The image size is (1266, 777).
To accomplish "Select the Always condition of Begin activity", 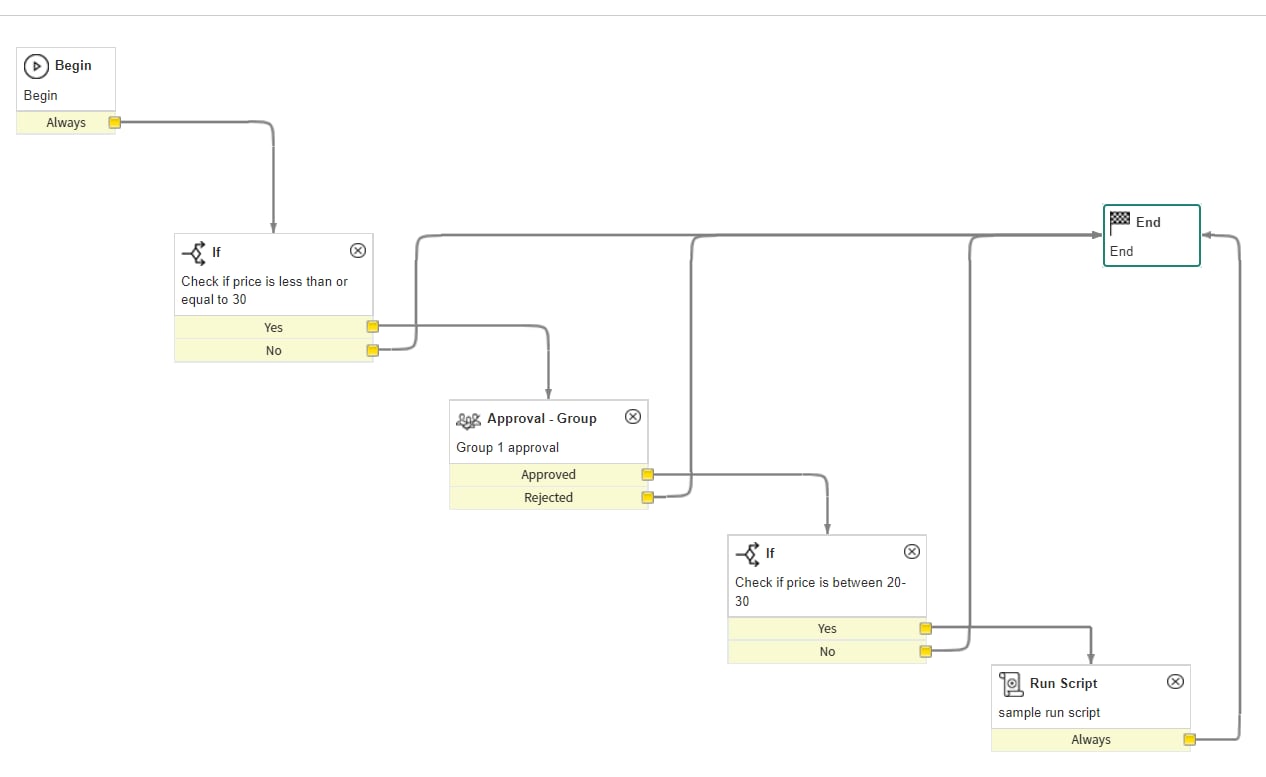I will 66,123.
